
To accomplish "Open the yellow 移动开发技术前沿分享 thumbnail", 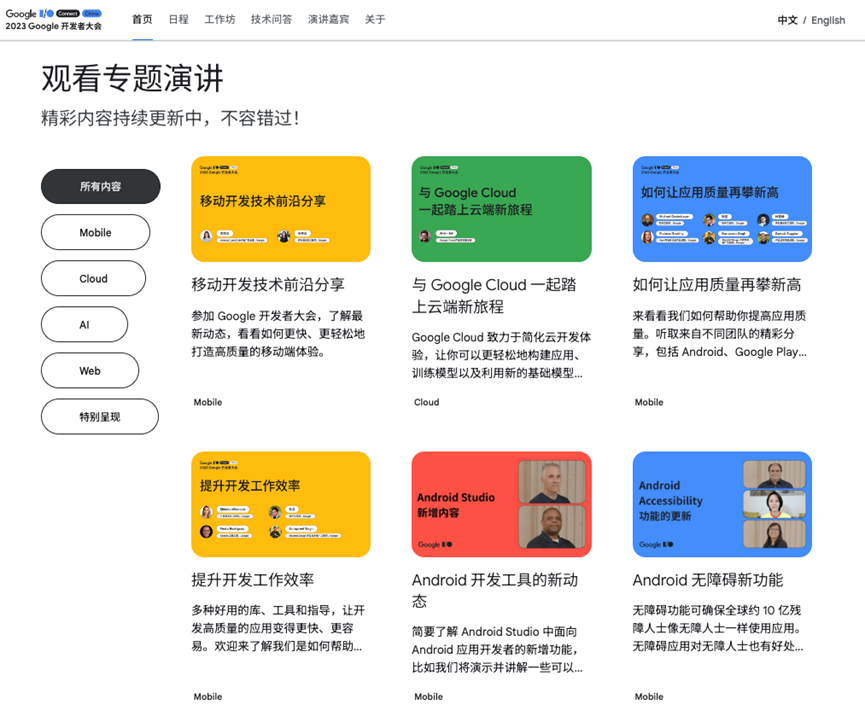I will 281,209.
